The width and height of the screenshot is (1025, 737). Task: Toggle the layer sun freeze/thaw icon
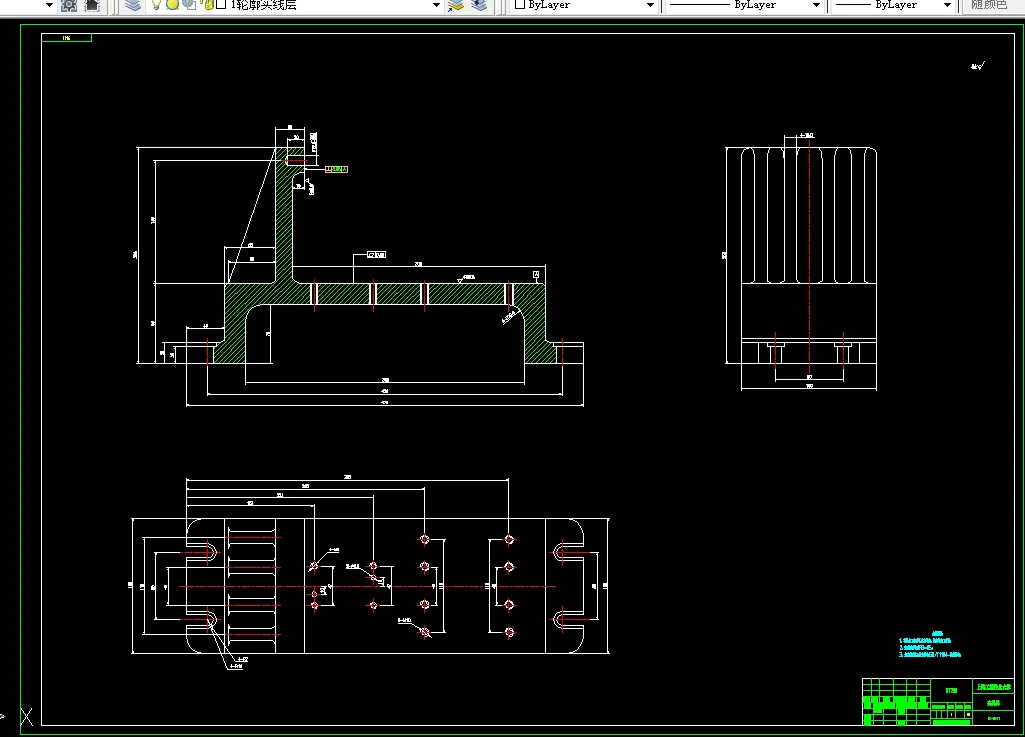[x=172, y=5]
